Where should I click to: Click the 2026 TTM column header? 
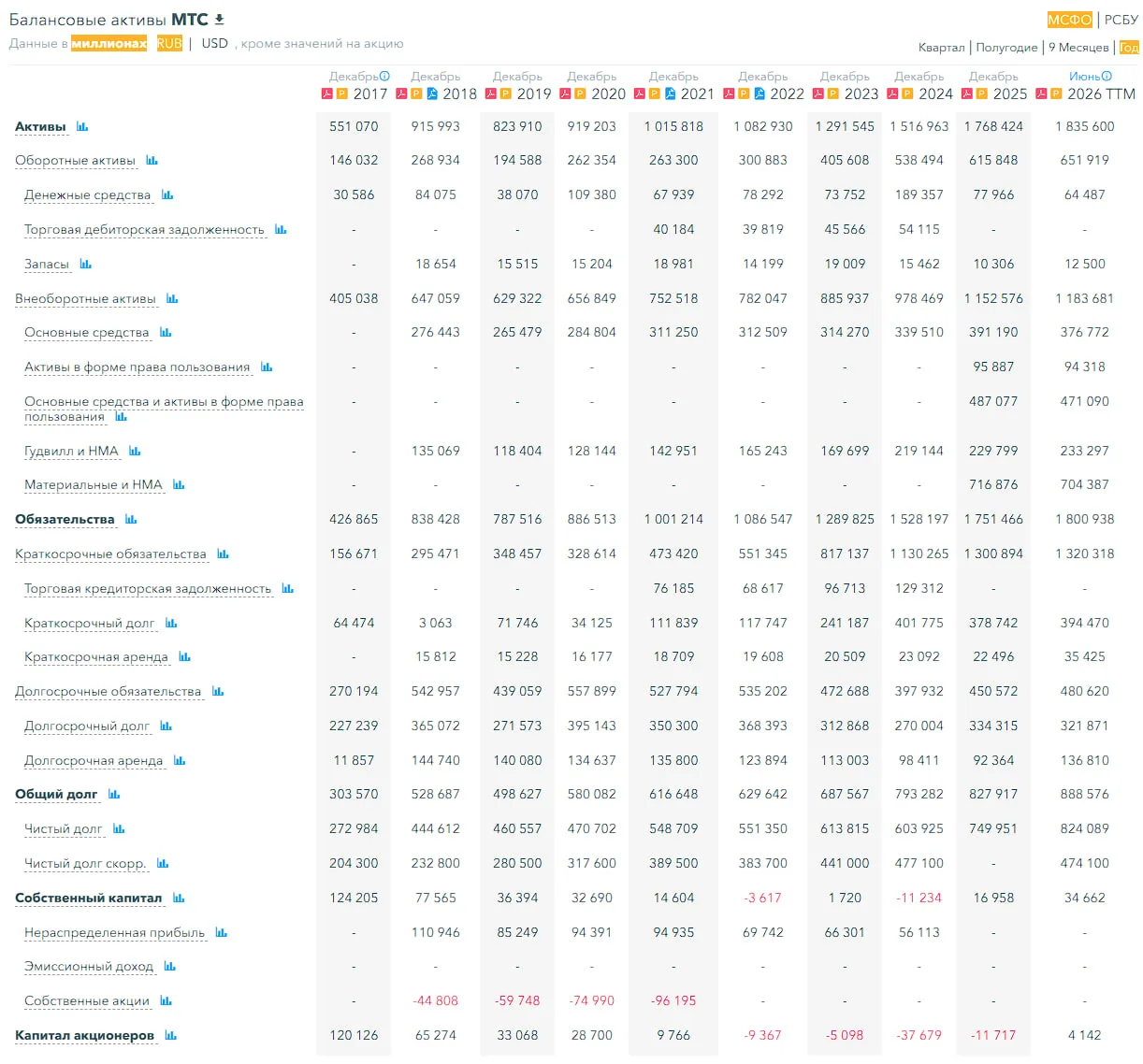click(1102, 93)
